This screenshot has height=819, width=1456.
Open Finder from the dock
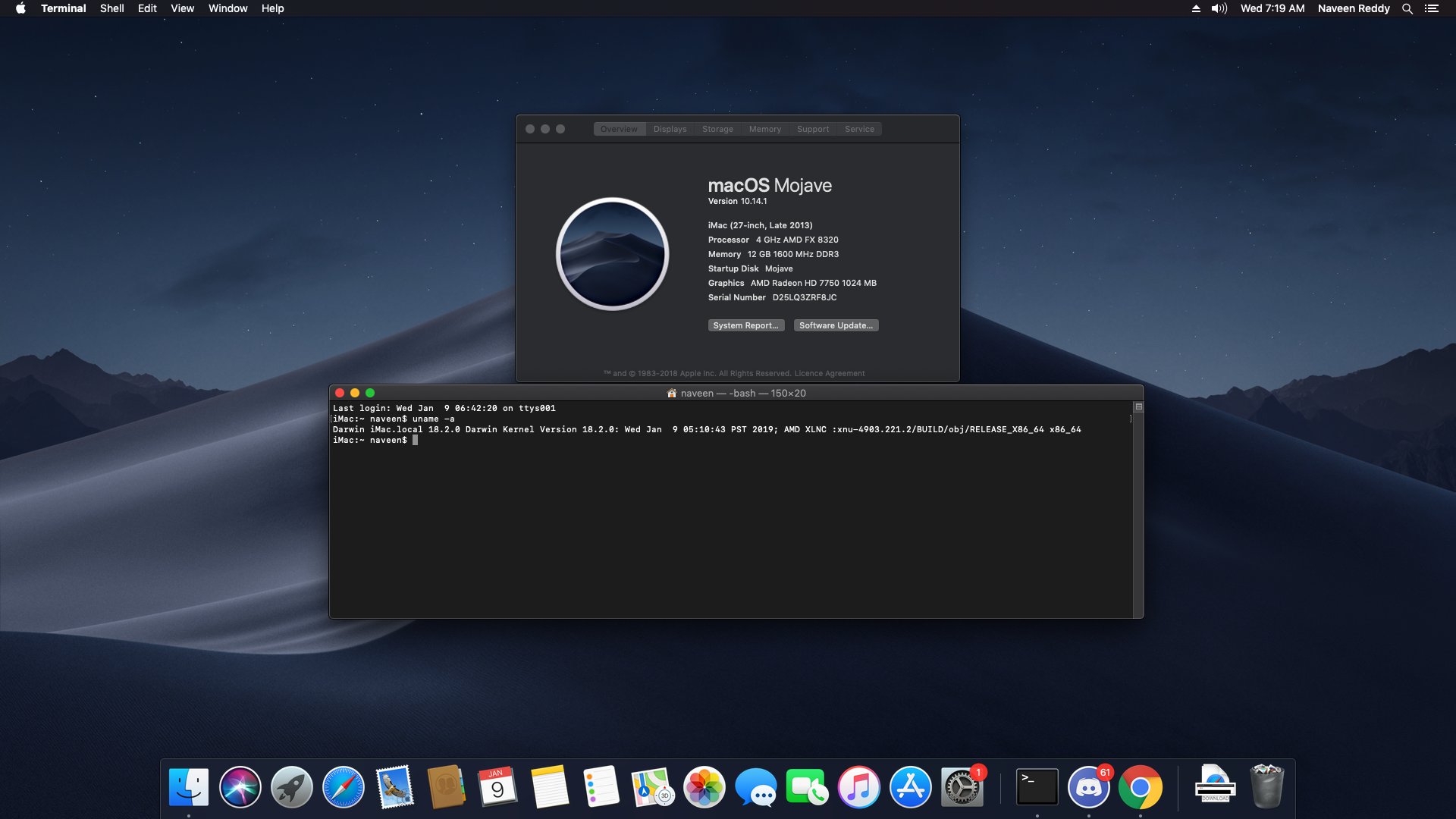click(x=188, y=787)
